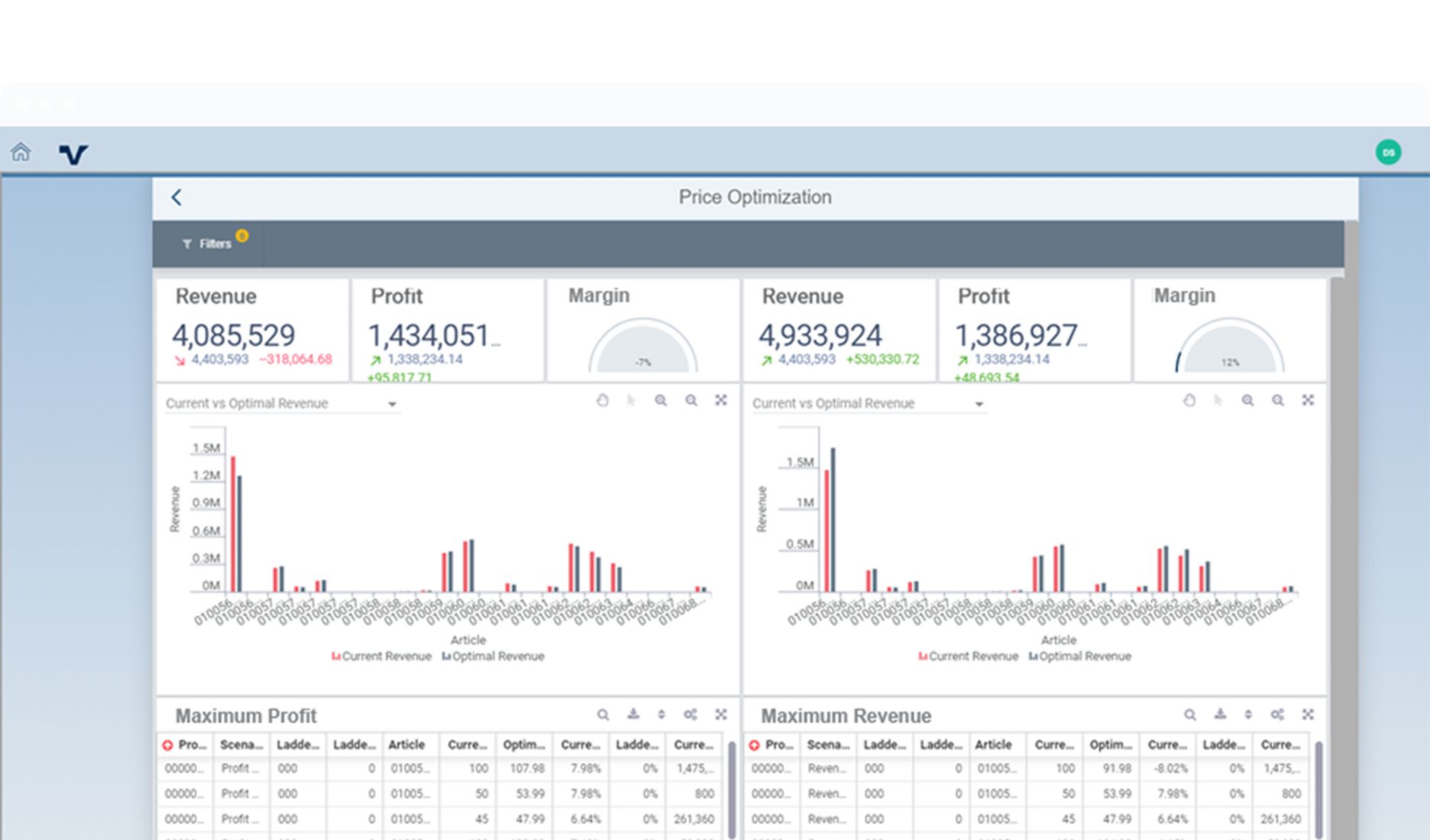
Task: Maximize the Maximum Revenue table panel
Action: tap(1308, 715)
